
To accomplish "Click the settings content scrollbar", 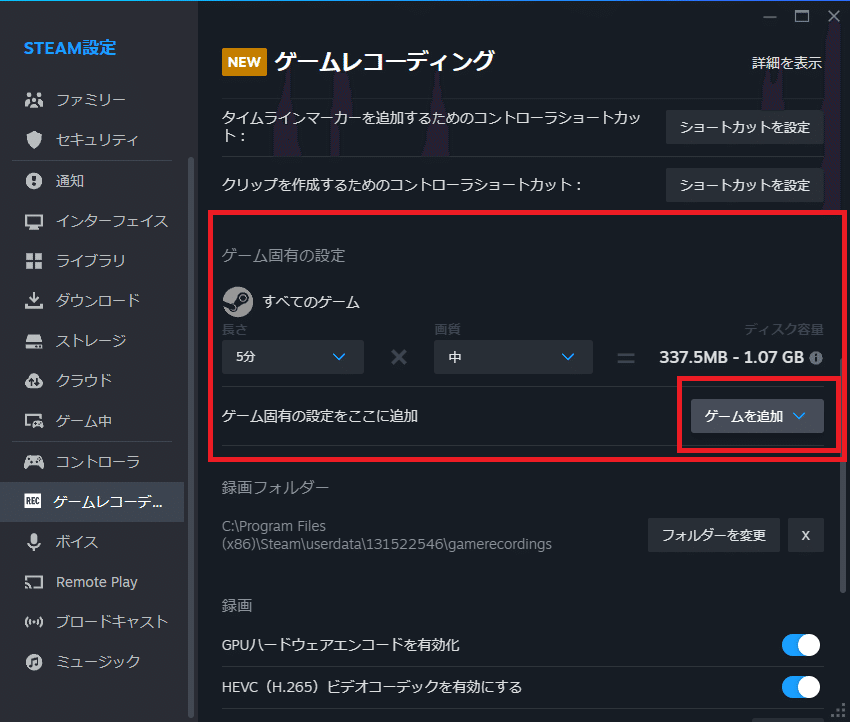I will tap(842, 476).
